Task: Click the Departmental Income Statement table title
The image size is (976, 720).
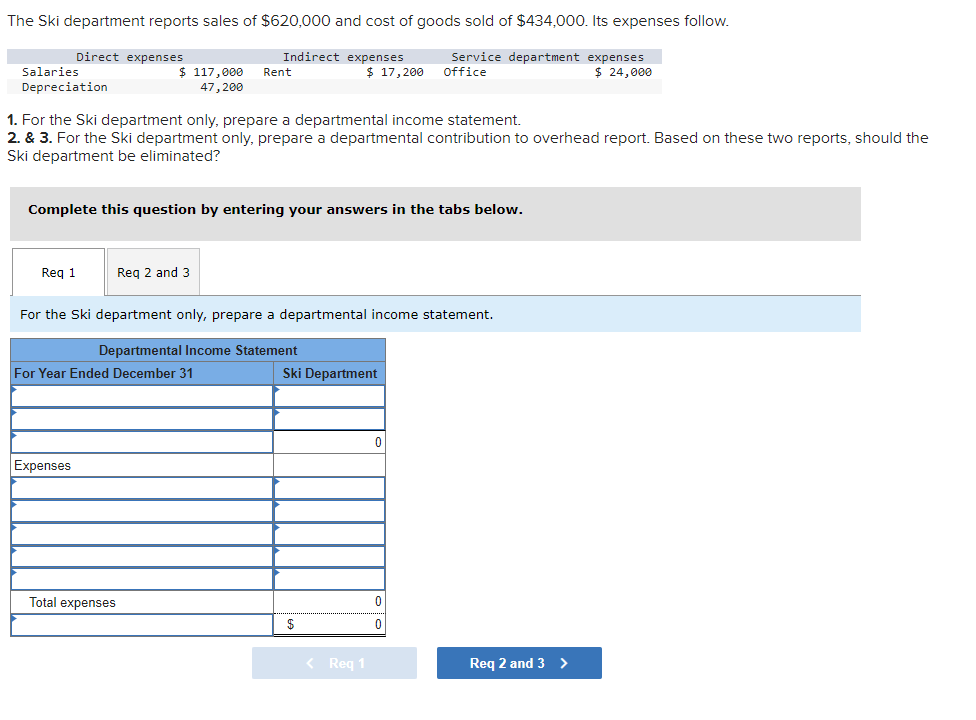Action: pyautogui.click(x=198, y=350)
